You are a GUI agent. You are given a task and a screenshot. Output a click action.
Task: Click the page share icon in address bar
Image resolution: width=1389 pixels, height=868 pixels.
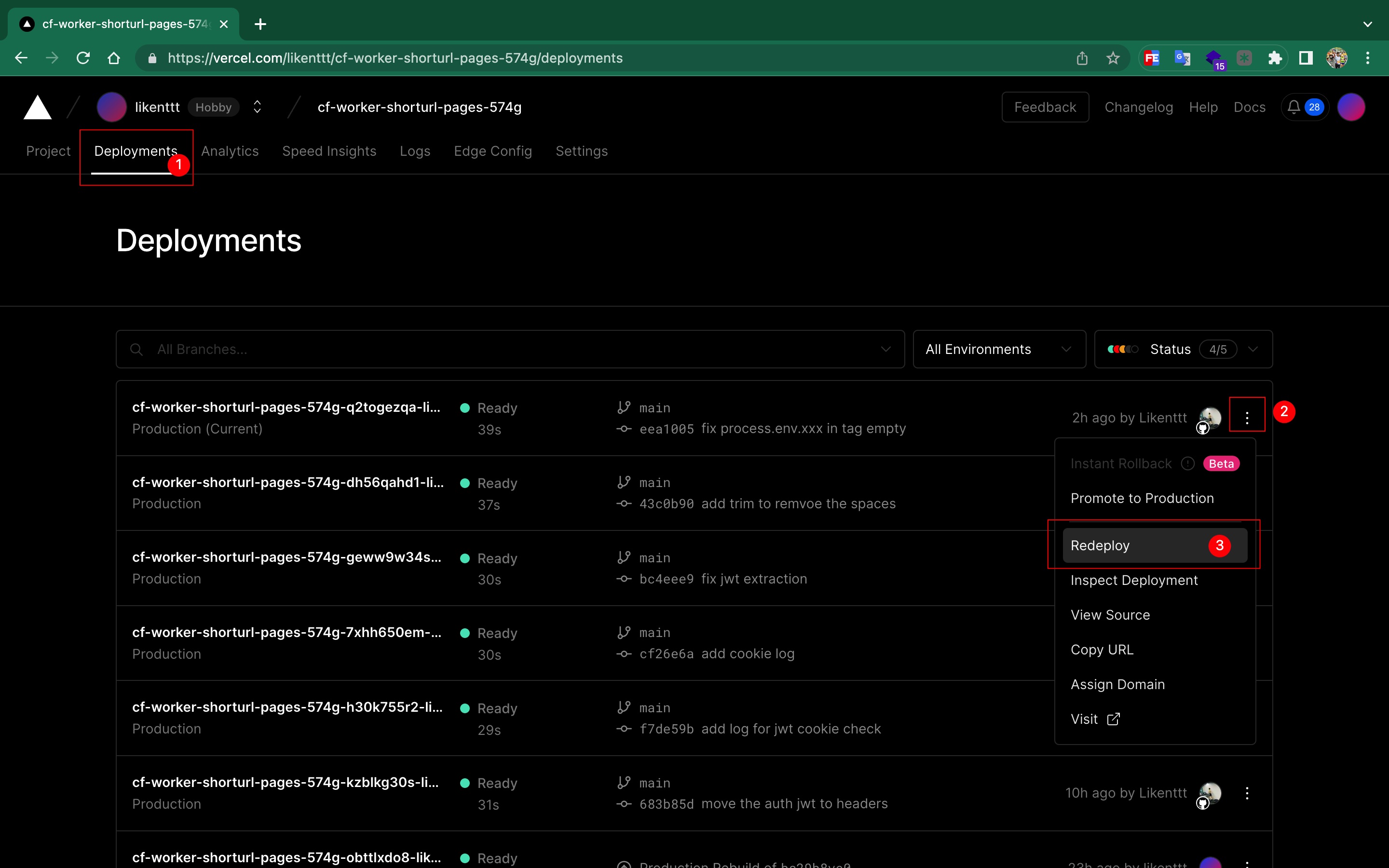click(x=1082, y=58)
